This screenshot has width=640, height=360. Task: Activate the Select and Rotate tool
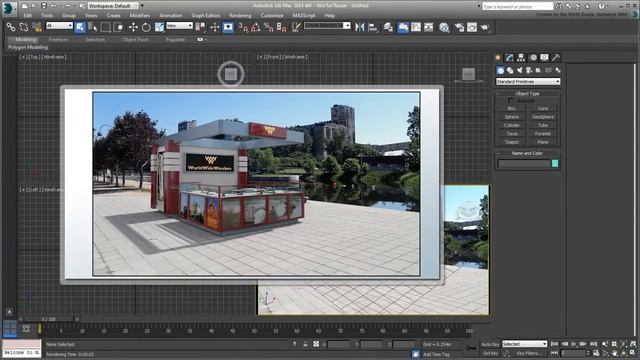[146, 27]
